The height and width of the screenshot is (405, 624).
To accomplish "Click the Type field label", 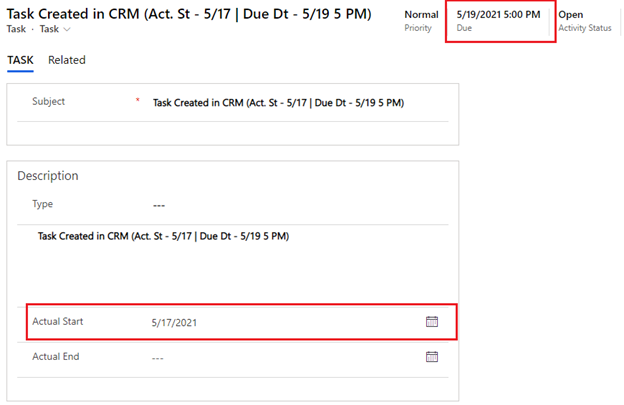I will 43,204.
